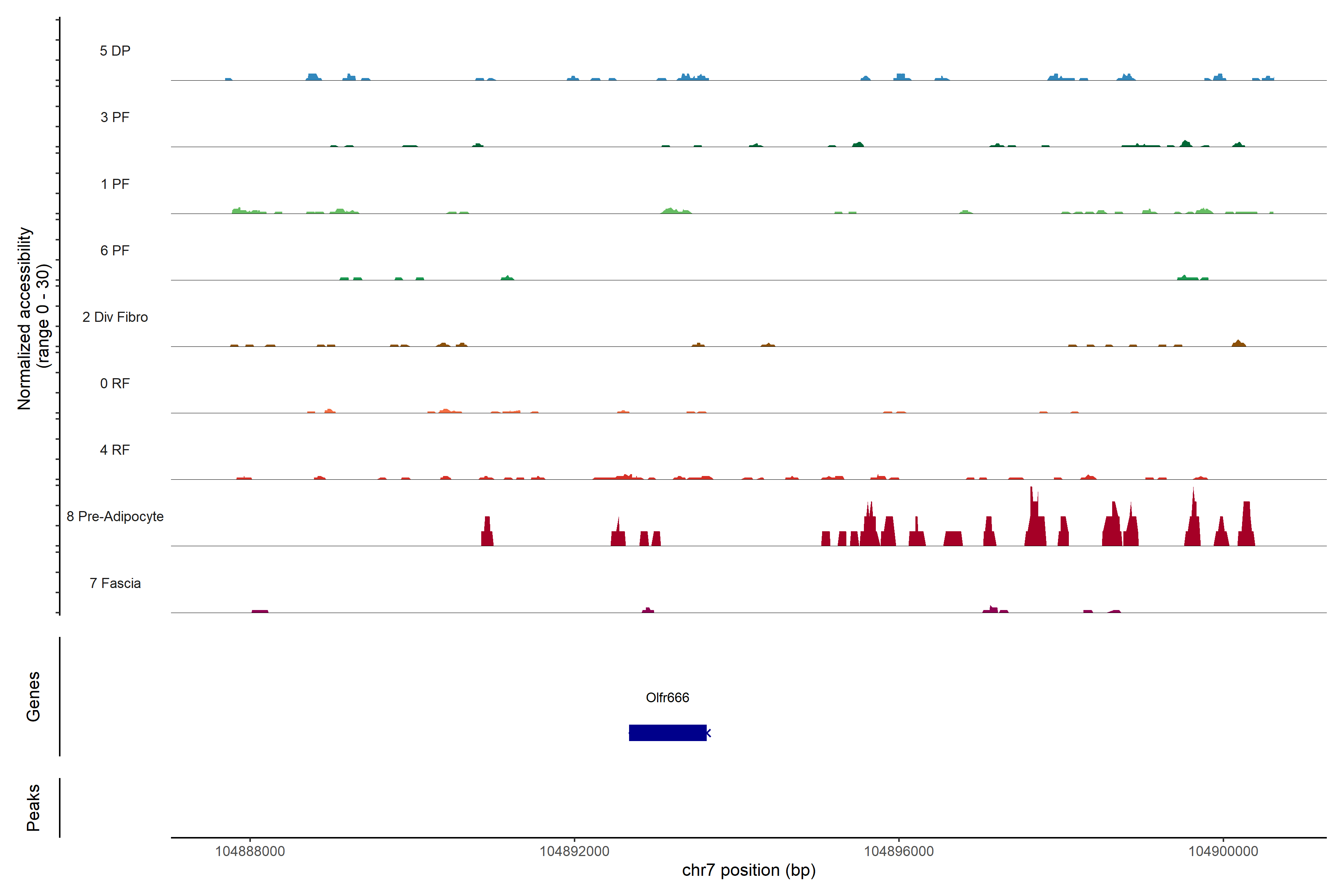Click the 104892000 axis tick label
The width and height of the screenshot is (1344, 896).
pos(574,851)
